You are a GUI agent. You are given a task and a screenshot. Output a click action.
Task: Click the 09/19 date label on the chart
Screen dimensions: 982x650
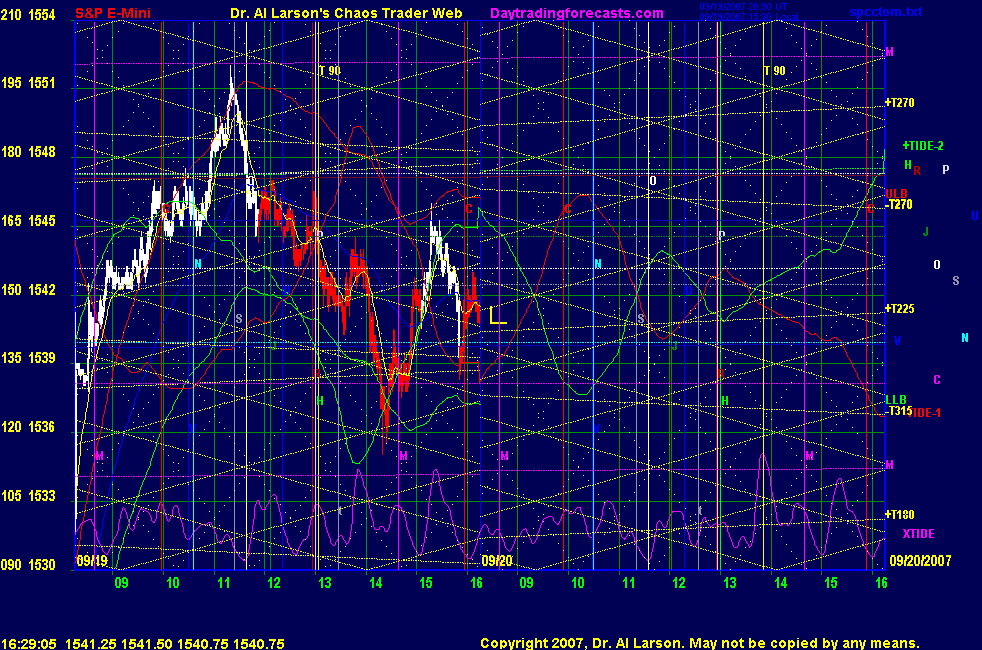91,560
